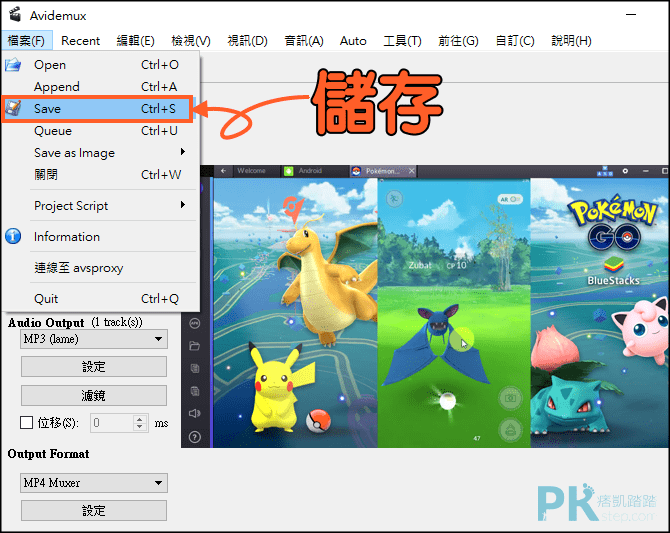Open the 說明(H) Help menu
670x533 pixels.
[x=571, y=41]
